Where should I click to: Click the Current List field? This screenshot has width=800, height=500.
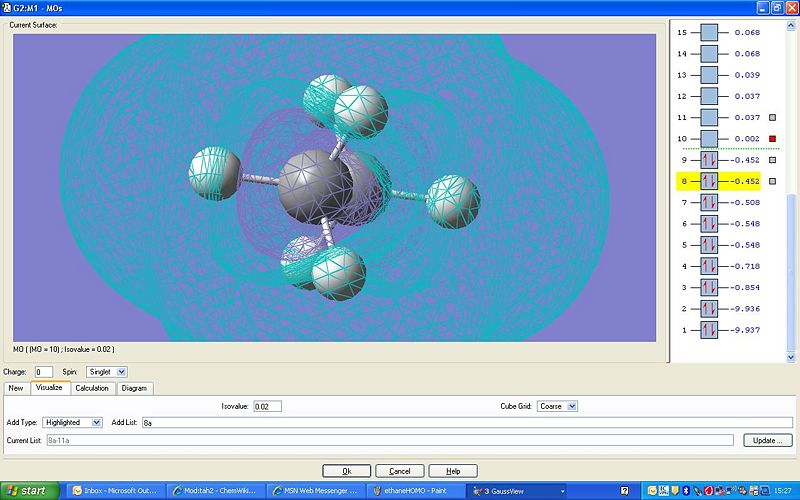(x=390, y=440)
